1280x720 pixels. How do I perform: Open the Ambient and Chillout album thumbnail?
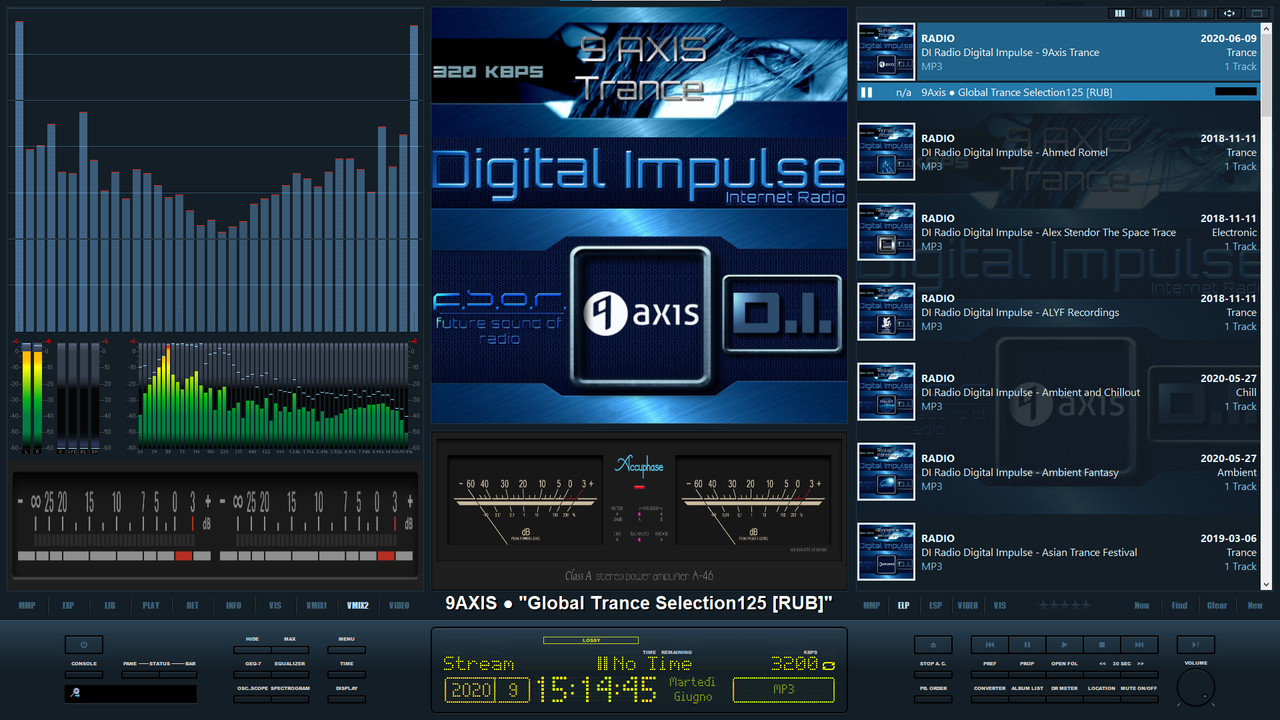pyautogui.click(x=886, y=392)
